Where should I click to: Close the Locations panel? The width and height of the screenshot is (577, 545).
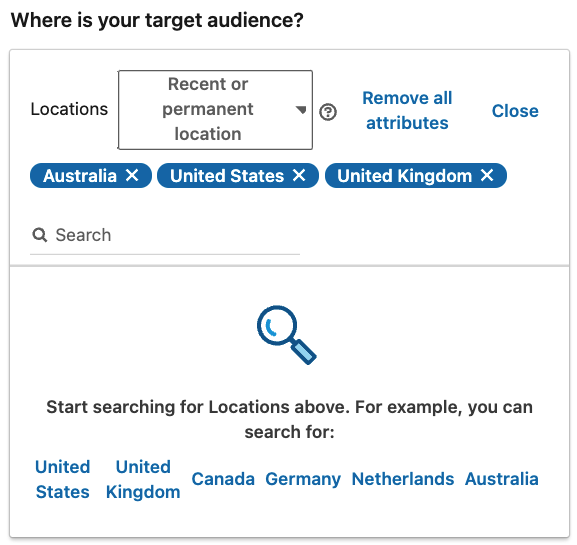pyautogui.click(x=515, y=111)
